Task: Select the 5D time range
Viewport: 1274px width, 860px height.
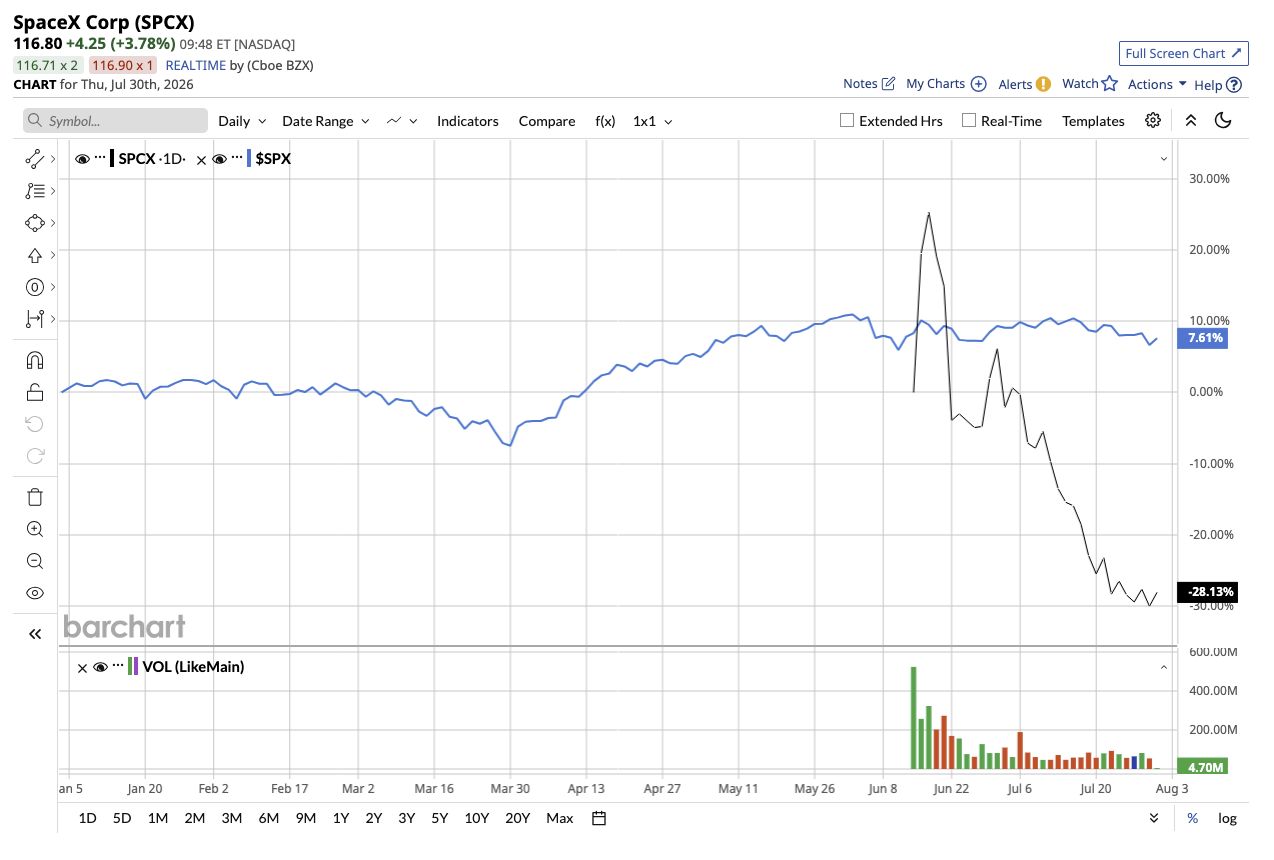Action: click(x=122, y=818)
